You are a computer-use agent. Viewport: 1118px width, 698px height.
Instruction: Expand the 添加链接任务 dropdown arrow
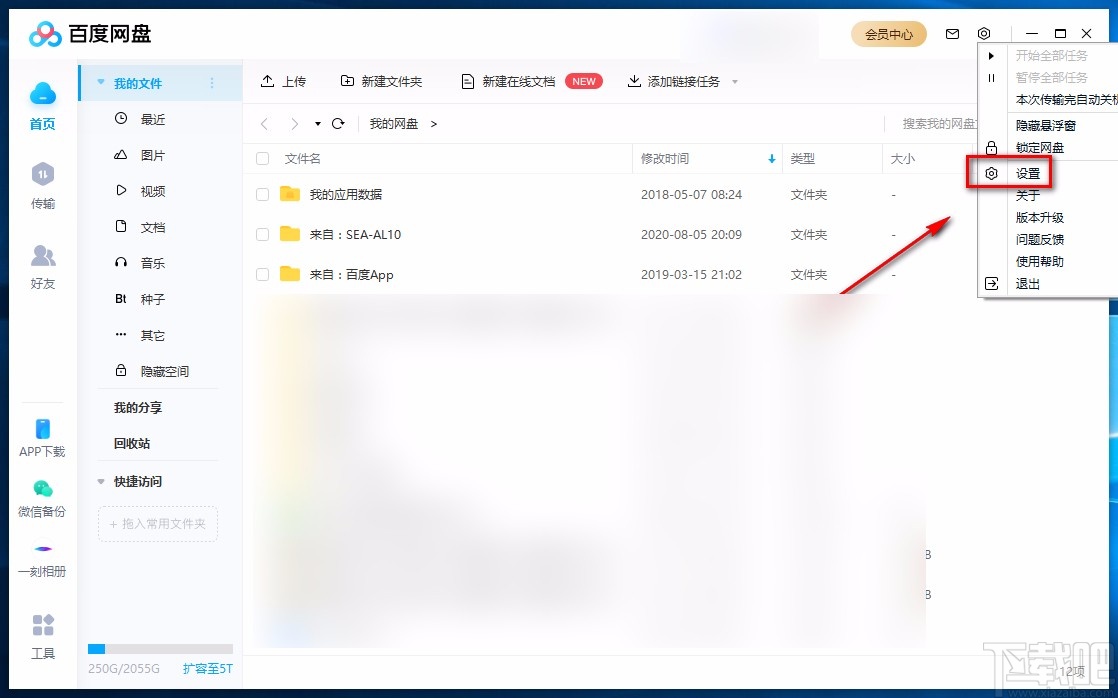tap(737, 82)
